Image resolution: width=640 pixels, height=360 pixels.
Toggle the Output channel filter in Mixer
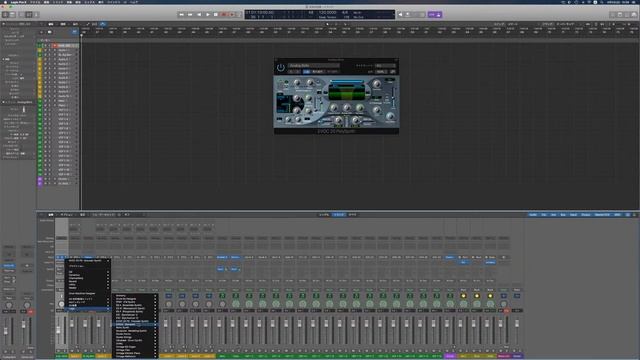coord(586,215)
